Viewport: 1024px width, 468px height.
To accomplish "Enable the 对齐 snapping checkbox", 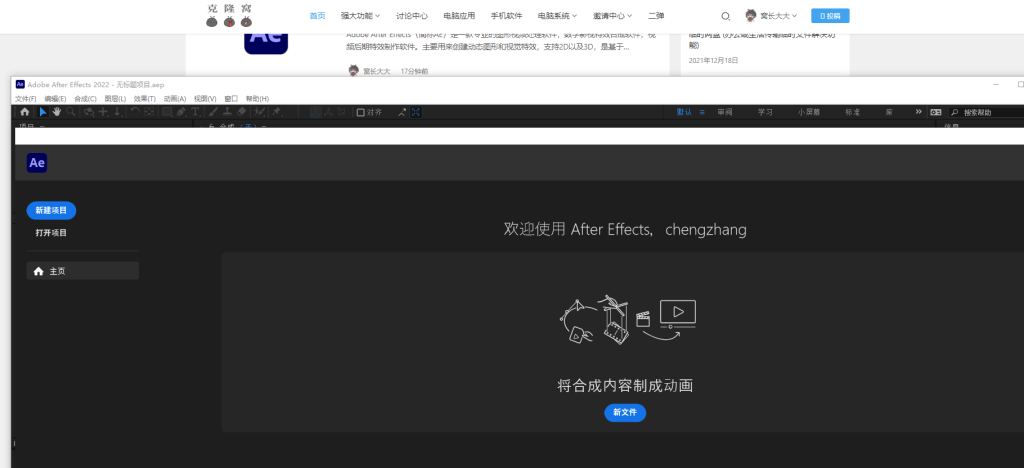I will coord(360,112).
